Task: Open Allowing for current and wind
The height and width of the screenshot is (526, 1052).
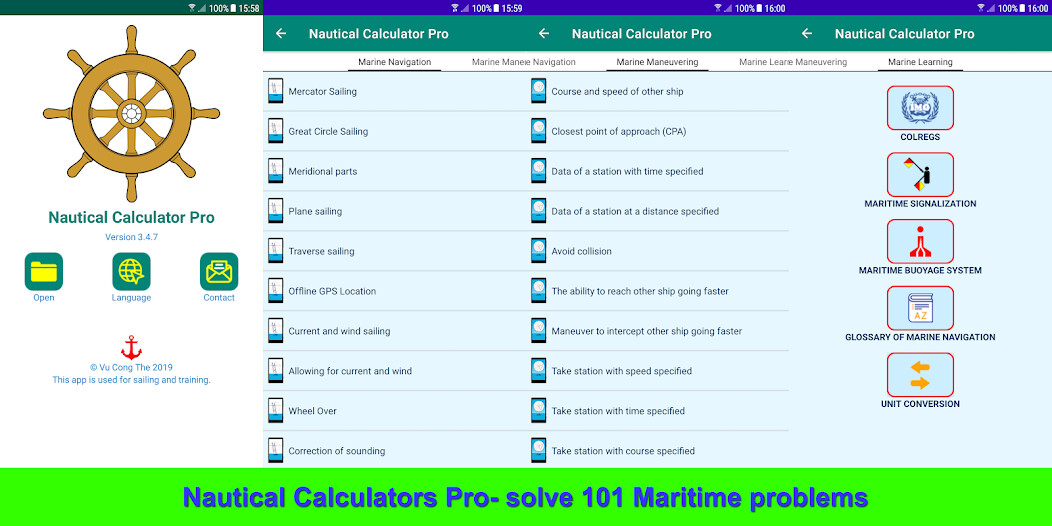Action: (394, 371)
